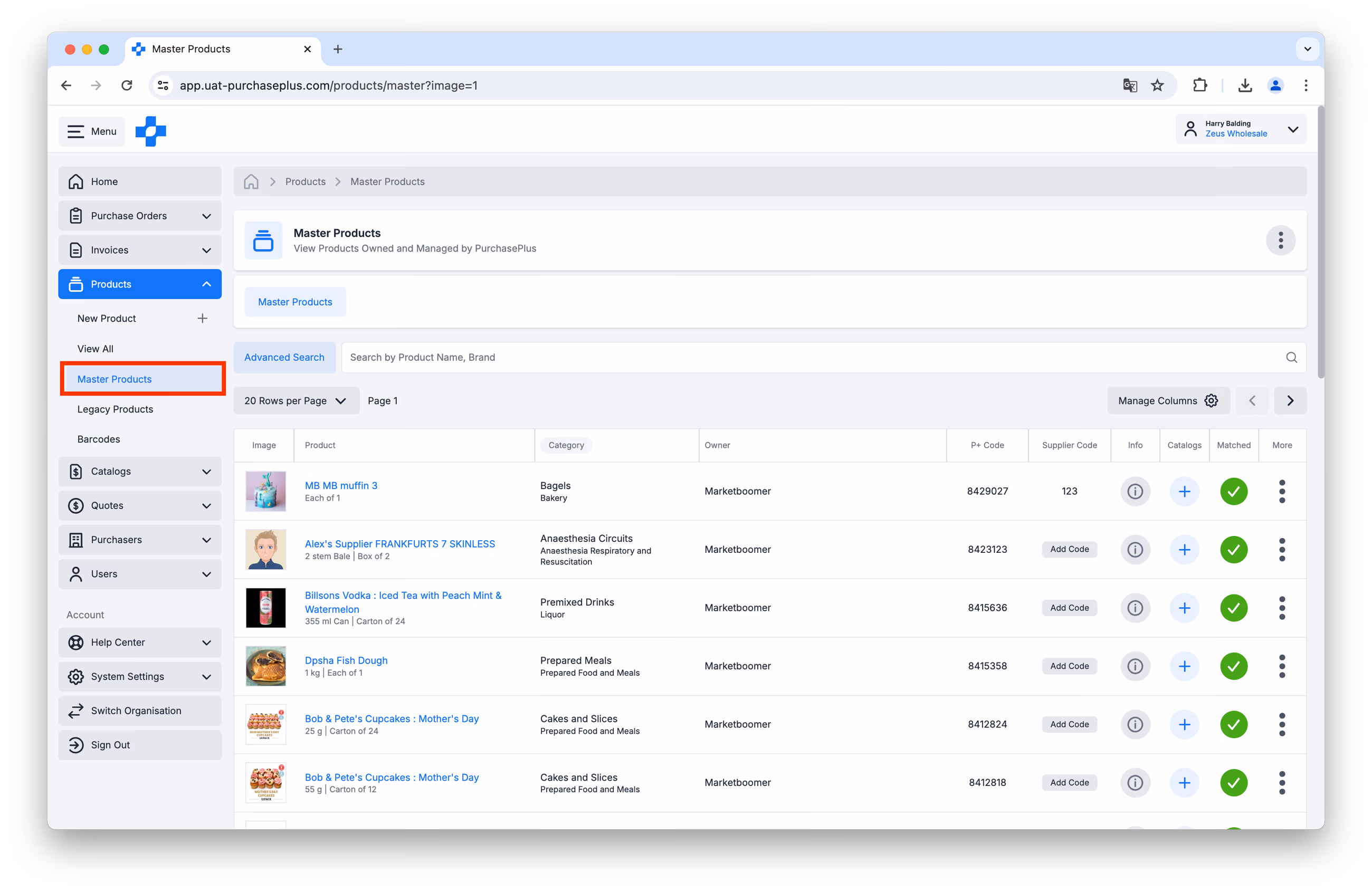Click the plus icon beside New Product
The height and width of the screenshot is (892, 1372).
[202, 319]
